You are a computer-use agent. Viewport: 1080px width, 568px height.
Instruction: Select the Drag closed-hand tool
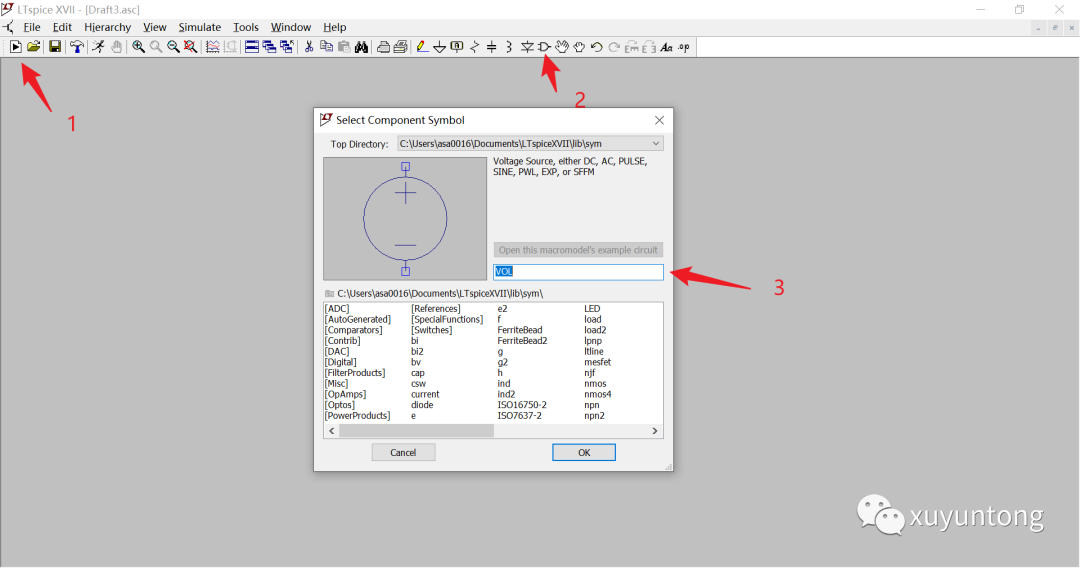click(x=579, y=47)
